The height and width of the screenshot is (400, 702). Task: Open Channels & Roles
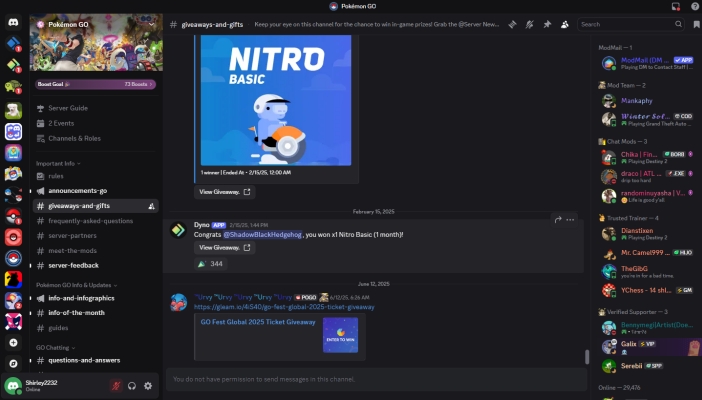[x=95, y=138]
